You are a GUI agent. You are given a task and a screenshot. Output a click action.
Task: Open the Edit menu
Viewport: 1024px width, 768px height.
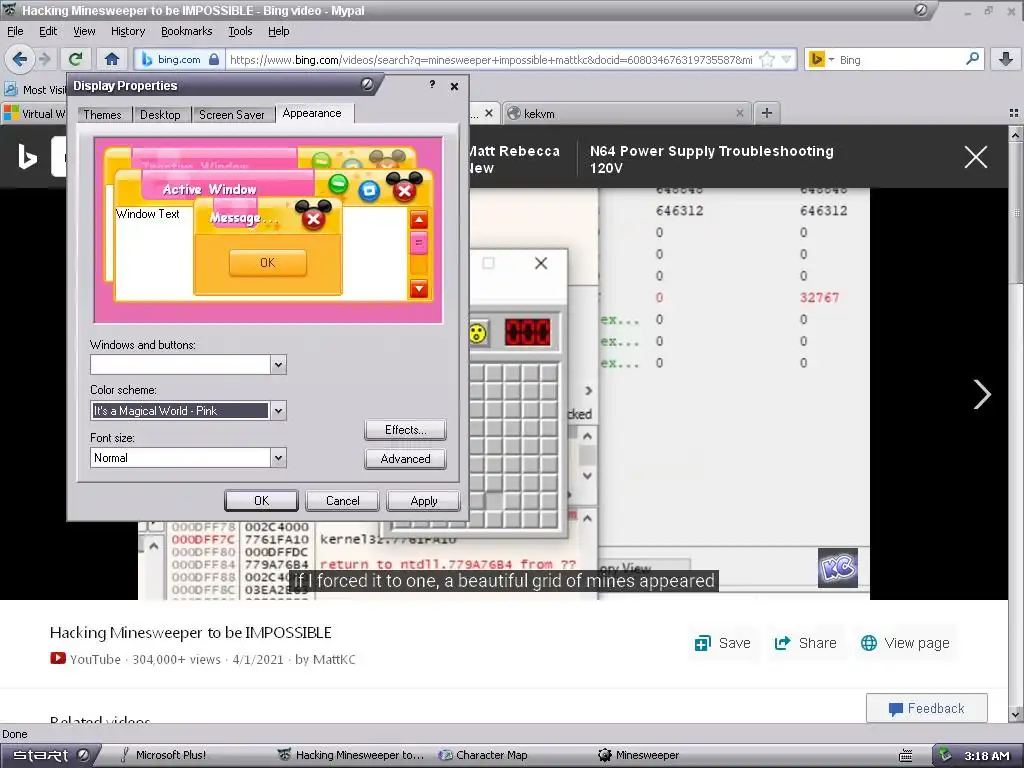pos(48,31)
